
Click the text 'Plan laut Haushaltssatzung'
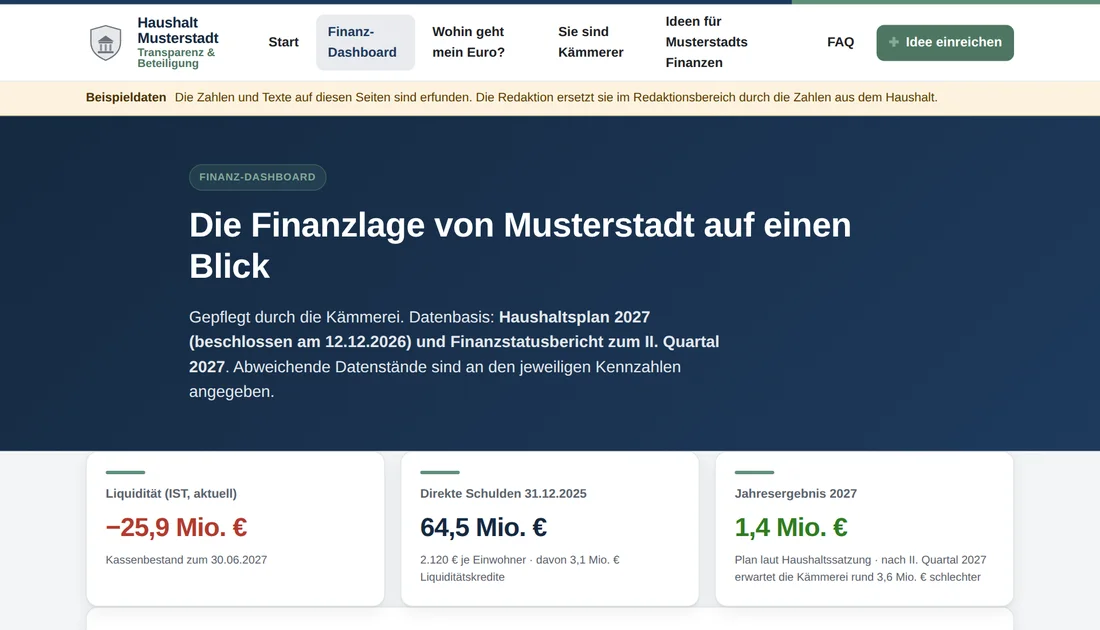tap(803, 560)
